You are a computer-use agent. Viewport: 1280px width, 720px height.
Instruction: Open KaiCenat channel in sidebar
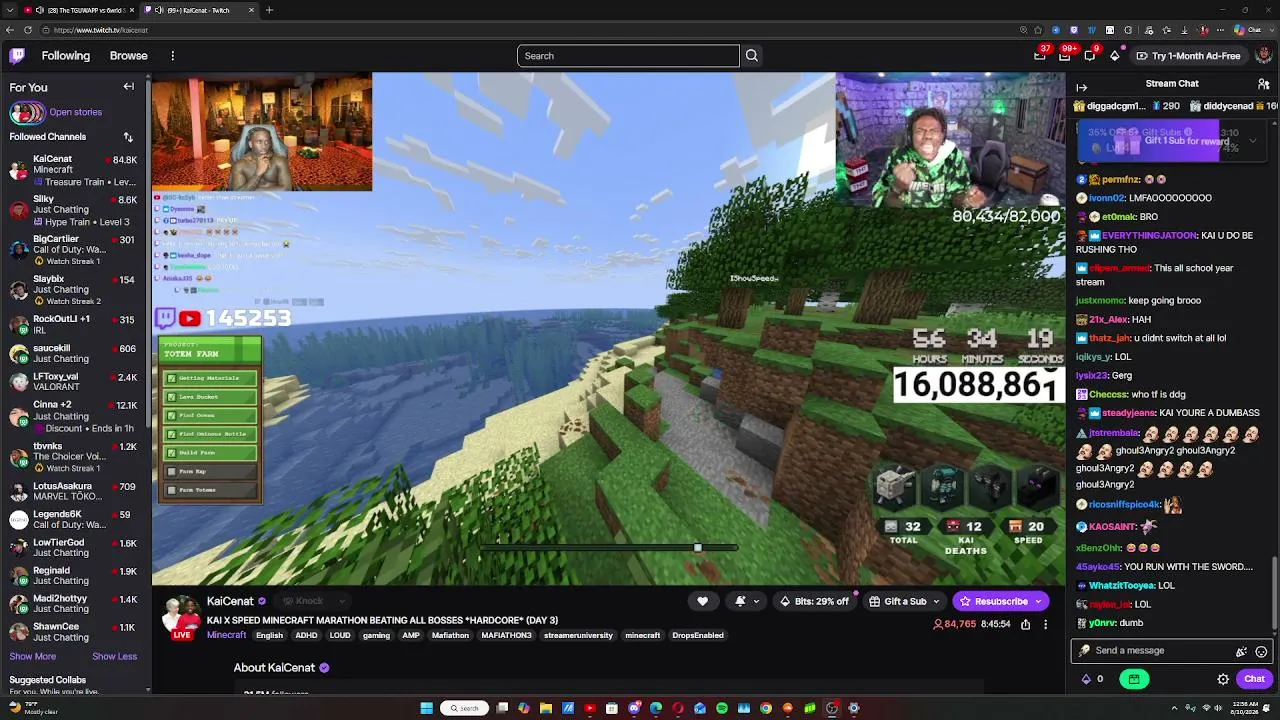coord(75,170)
